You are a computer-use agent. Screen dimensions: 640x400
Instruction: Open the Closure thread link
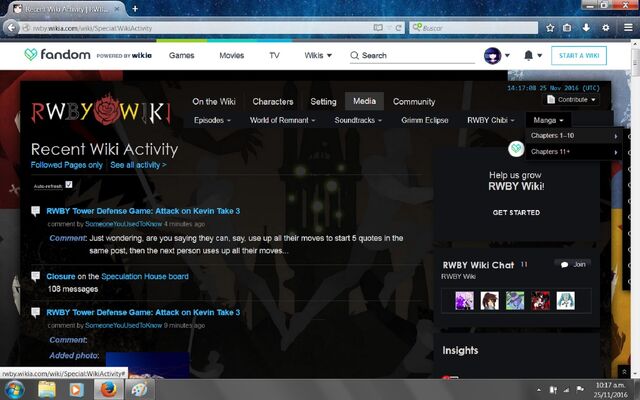pos(61,276)
